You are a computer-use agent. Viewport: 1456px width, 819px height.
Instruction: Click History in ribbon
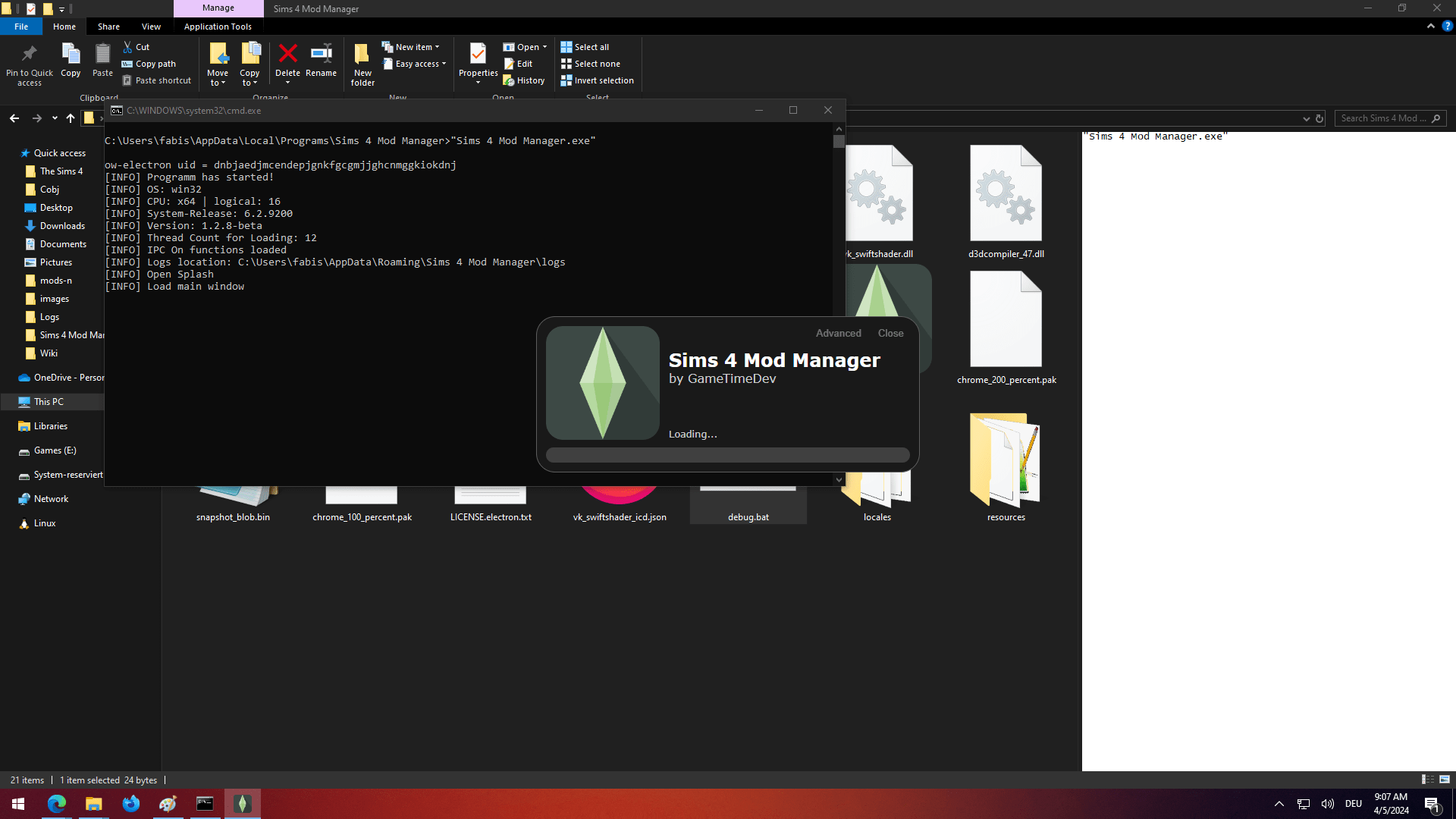click(524, 80)
